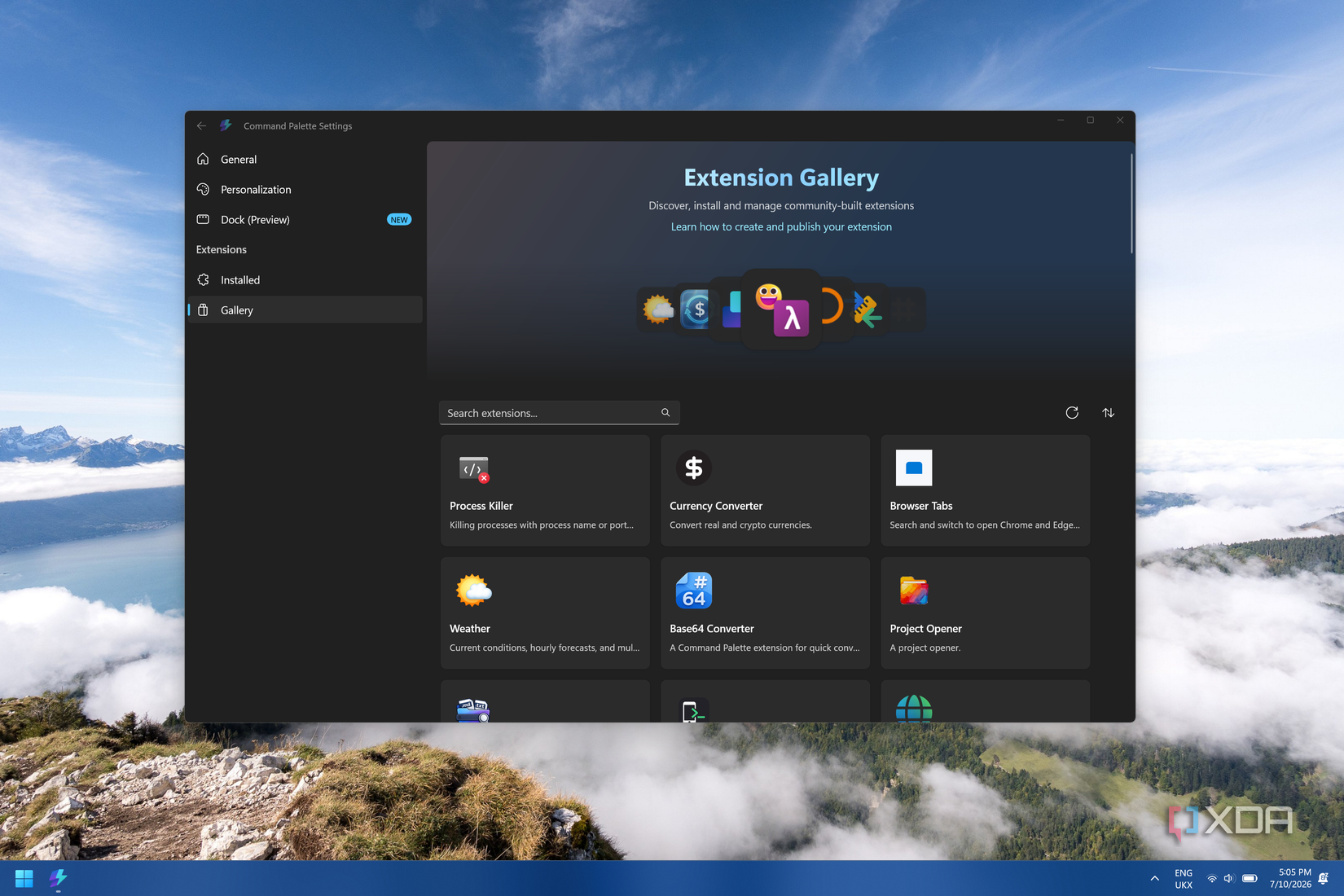Click the Project Opener folder icon
This screenshot has height=896, width=1344.
click(x=914, y=591)
